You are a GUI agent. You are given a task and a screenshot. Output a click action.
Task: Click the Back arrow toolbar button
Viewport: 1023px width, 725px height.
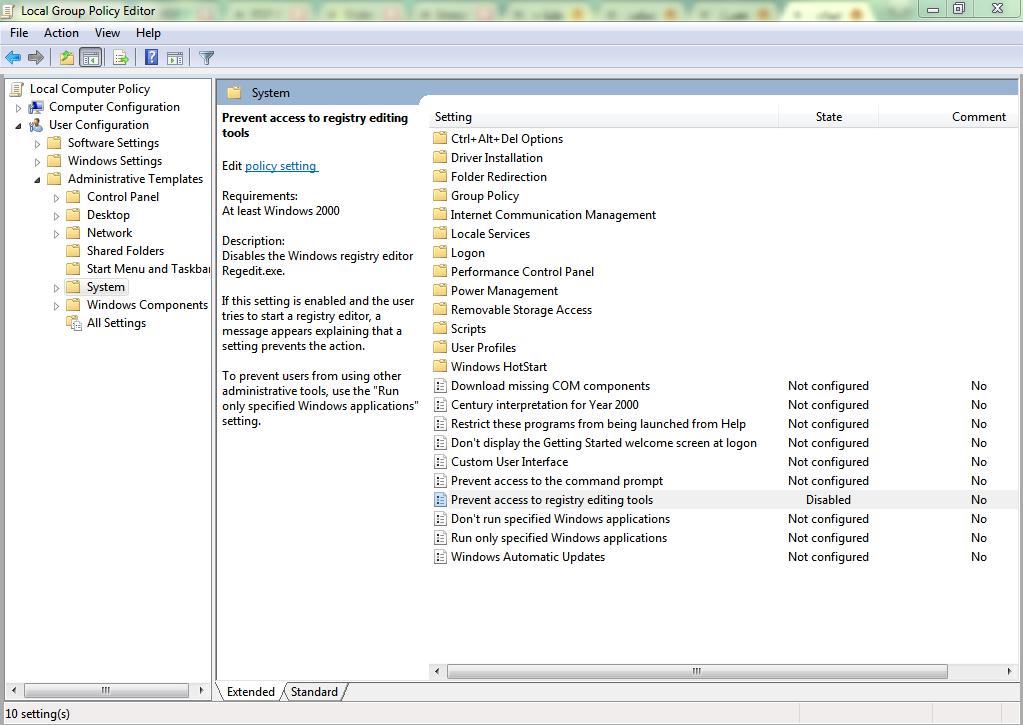(x=13, y=58)
